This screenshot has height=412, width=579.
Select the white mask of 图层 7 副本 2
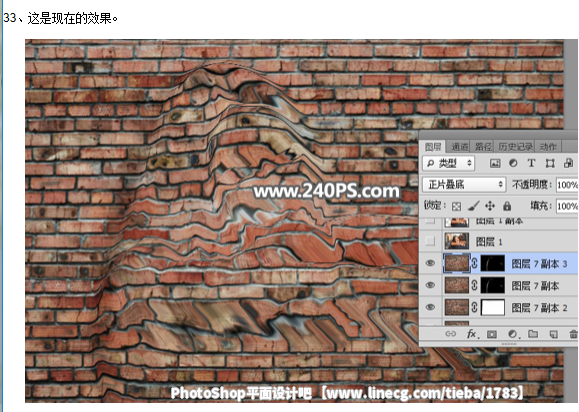[493, 308]
